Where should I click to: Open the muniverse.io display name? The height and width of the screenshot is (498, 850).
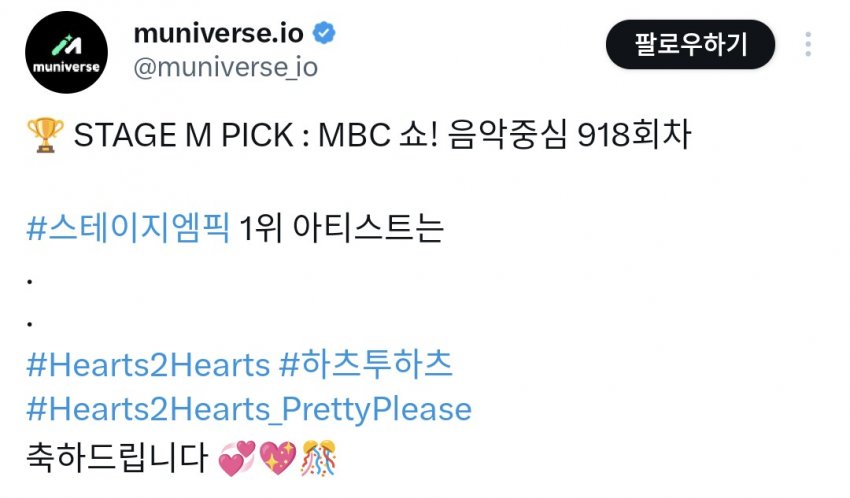(218, 34)
